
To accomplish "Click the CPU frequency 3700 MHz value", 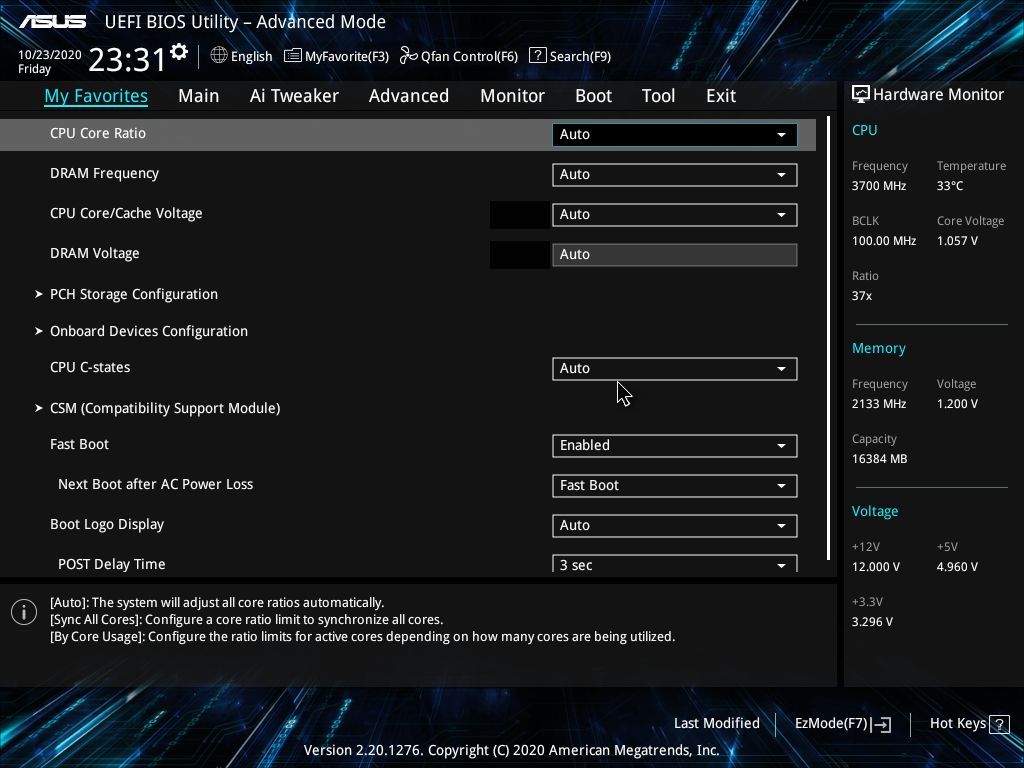I will pyautogui.click(x=879, y=186).
